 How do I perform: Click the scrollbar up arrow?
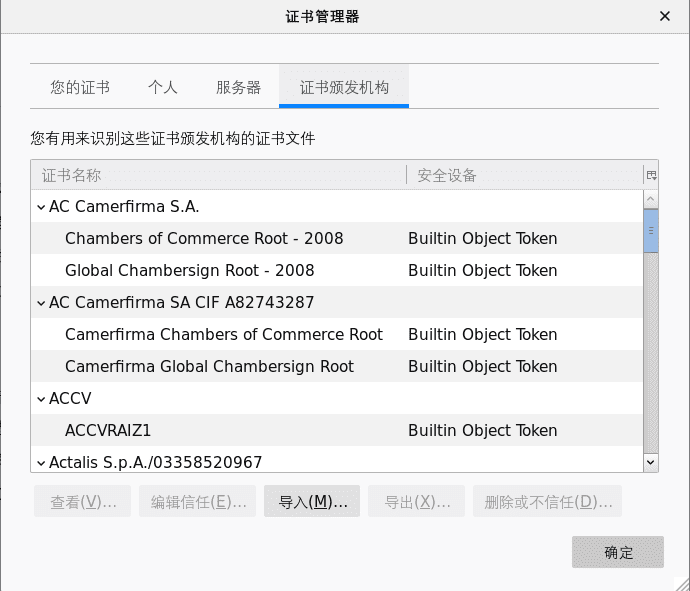(x=651, y=199)
